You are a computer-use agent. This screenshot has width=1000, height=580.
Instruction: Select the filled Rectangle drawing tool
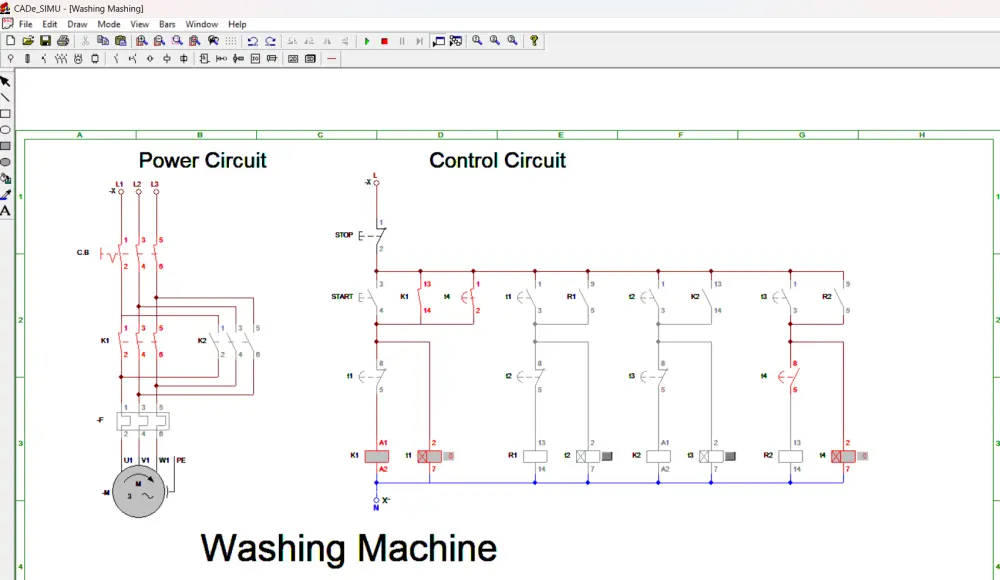click(x=5, y=146)
